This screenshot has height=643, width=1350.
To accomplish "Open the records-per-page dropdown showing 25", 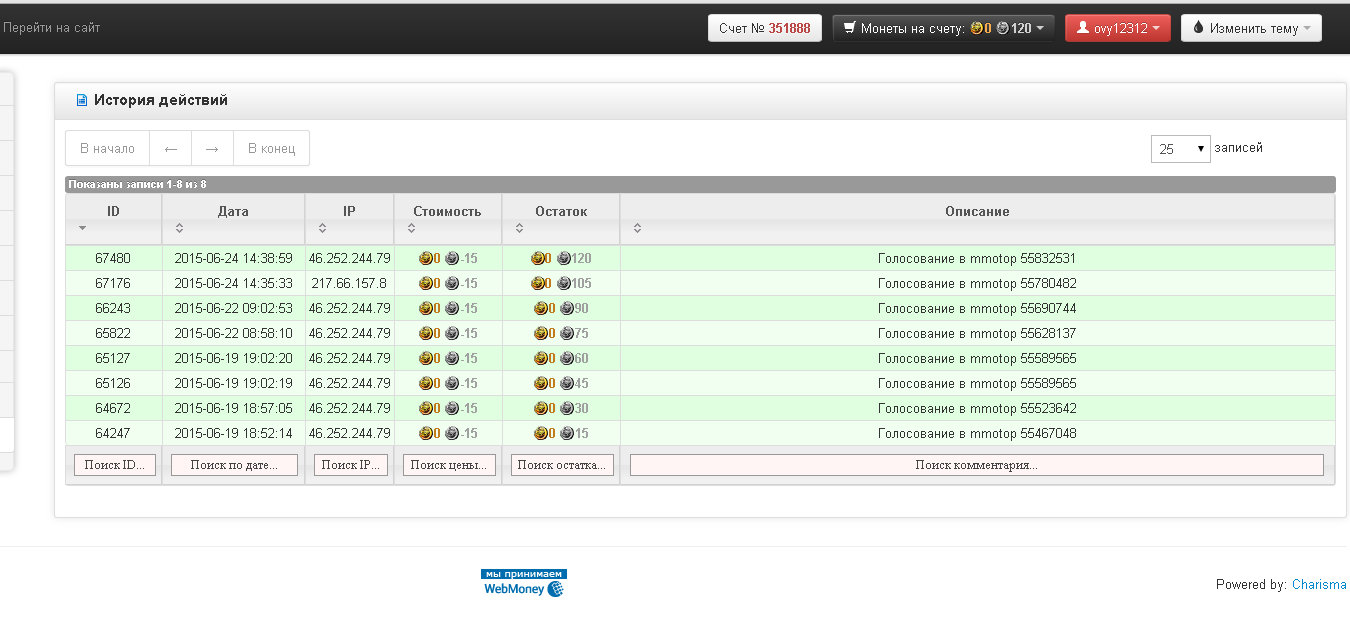I will click(1180, 149).
